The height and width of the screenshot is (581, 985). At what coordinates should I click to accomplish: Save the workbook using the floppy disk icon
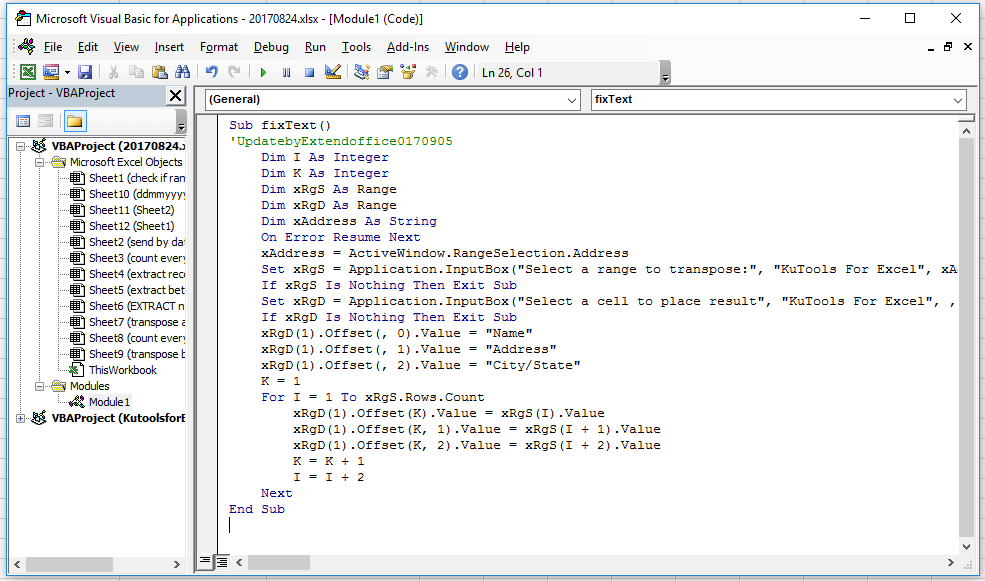tap(85, 72)
